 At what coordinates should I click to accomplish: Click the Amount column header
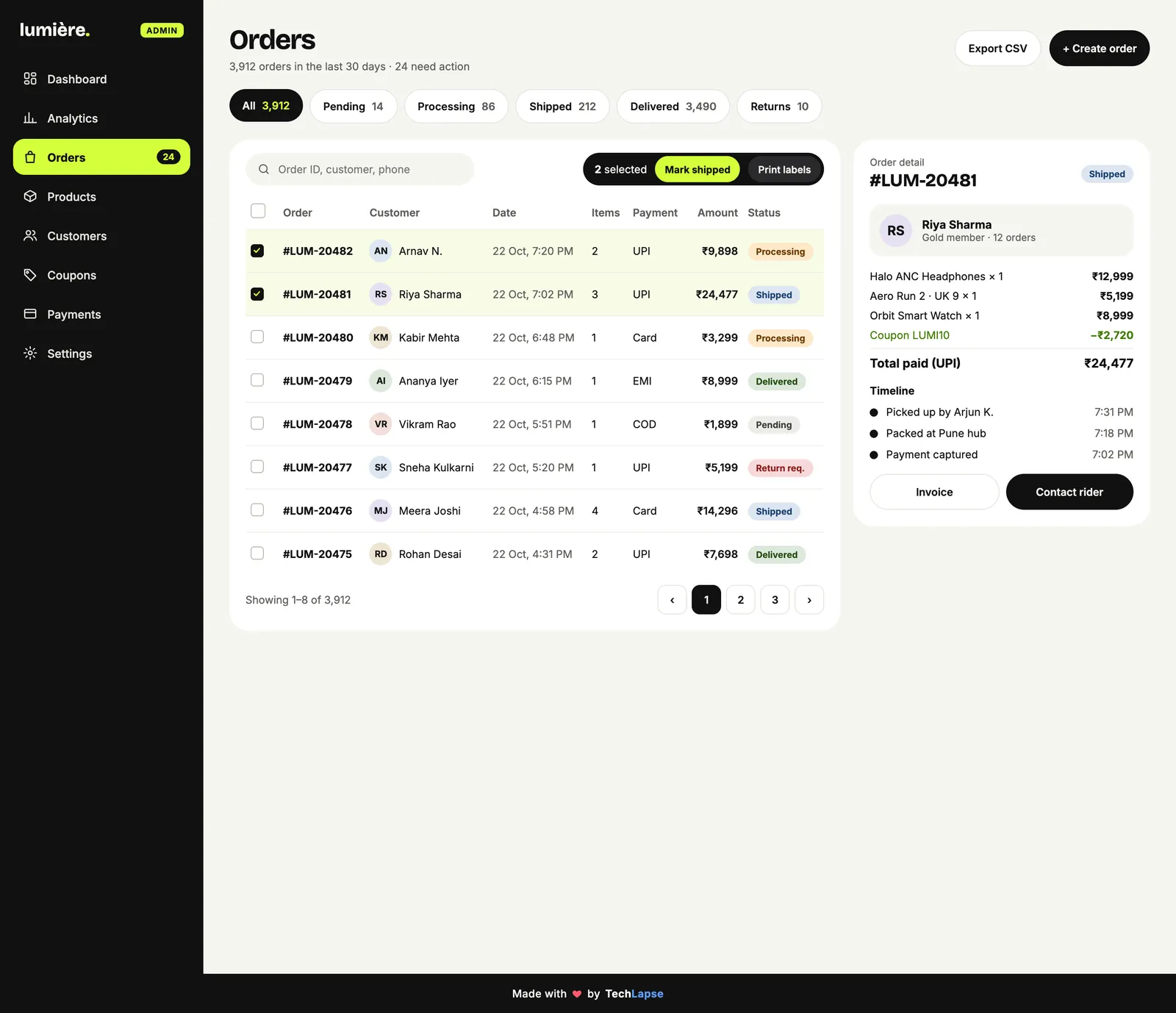[x=717, y=212]
